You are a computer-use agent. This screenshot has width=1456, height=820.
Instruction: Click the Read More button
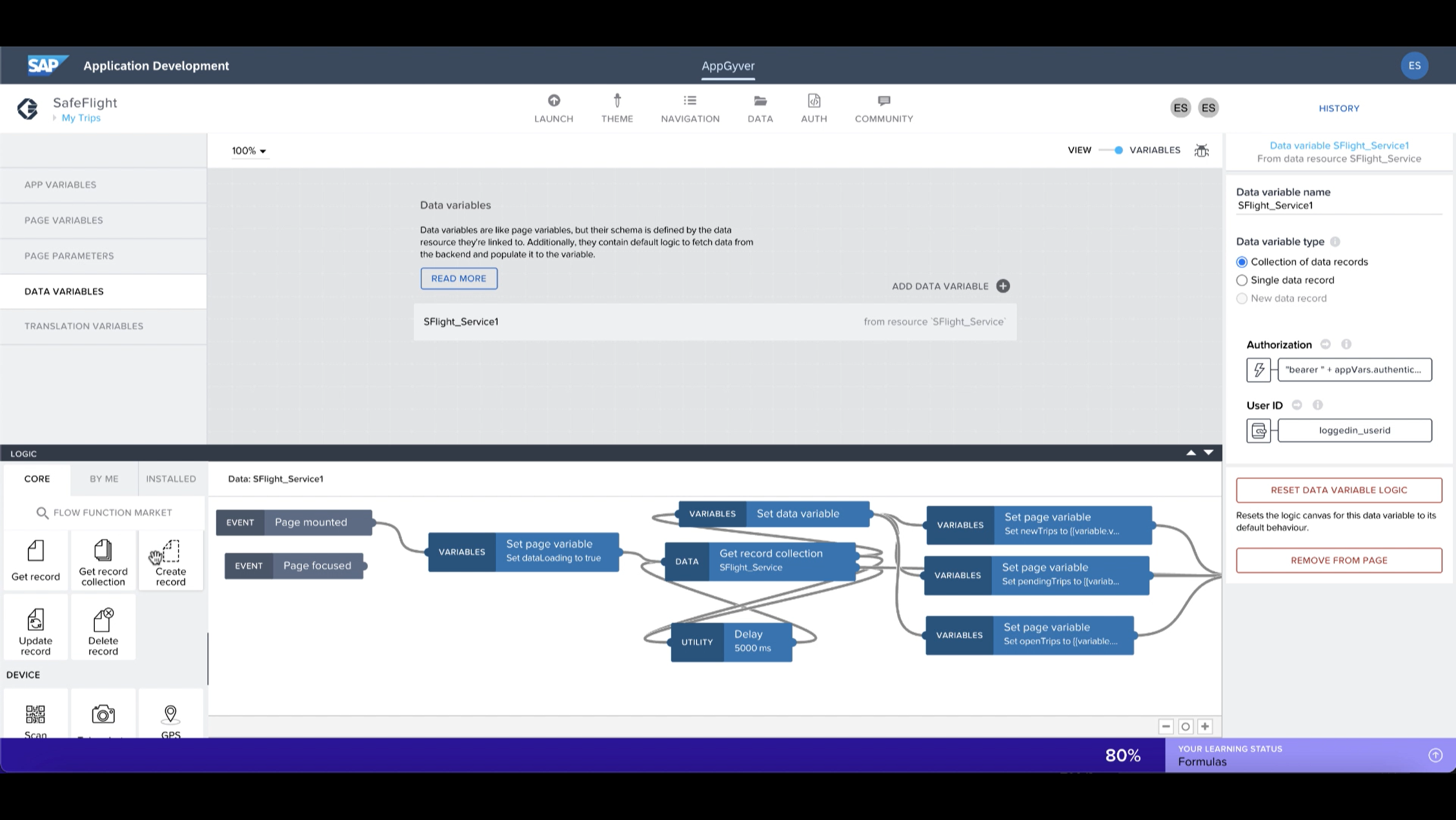pos(459,278)
